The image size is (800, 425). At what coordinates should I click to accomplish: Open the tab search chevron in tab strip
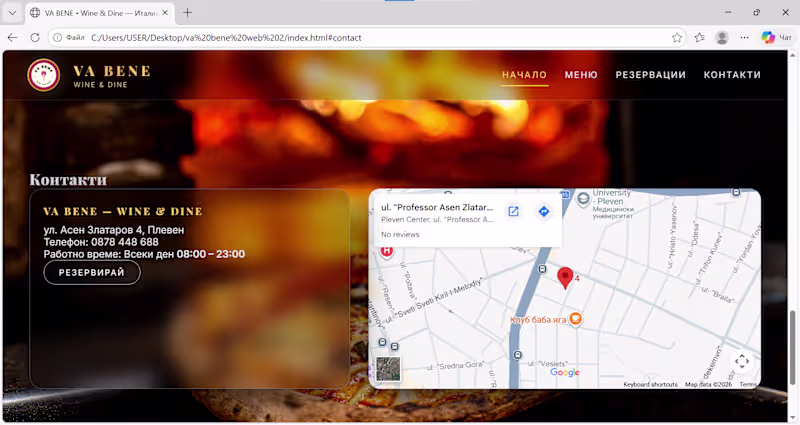tap(12, 13)
